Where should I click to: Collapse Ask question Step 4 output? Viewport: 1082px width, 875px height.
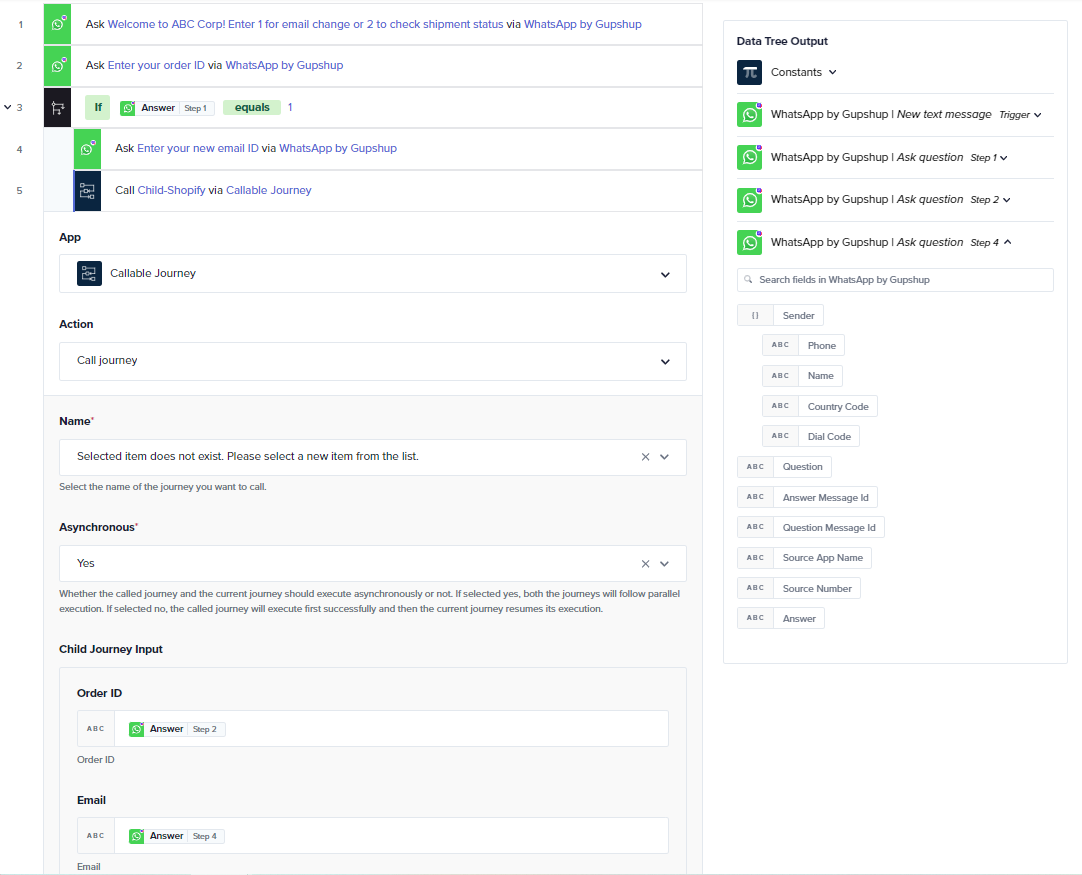pyautogui.click(x=1007, y=242)
